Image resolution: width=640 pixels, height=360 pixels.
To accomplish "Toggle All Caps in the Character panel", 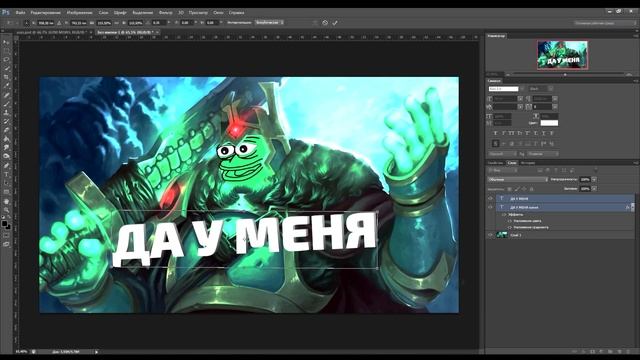I will 511,133.
